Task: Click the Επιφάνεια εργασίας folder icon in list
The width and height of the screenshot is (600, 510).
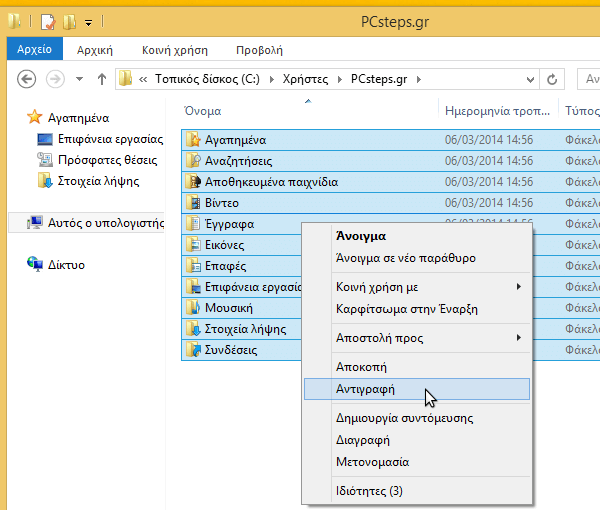Action: click(193, 287)
